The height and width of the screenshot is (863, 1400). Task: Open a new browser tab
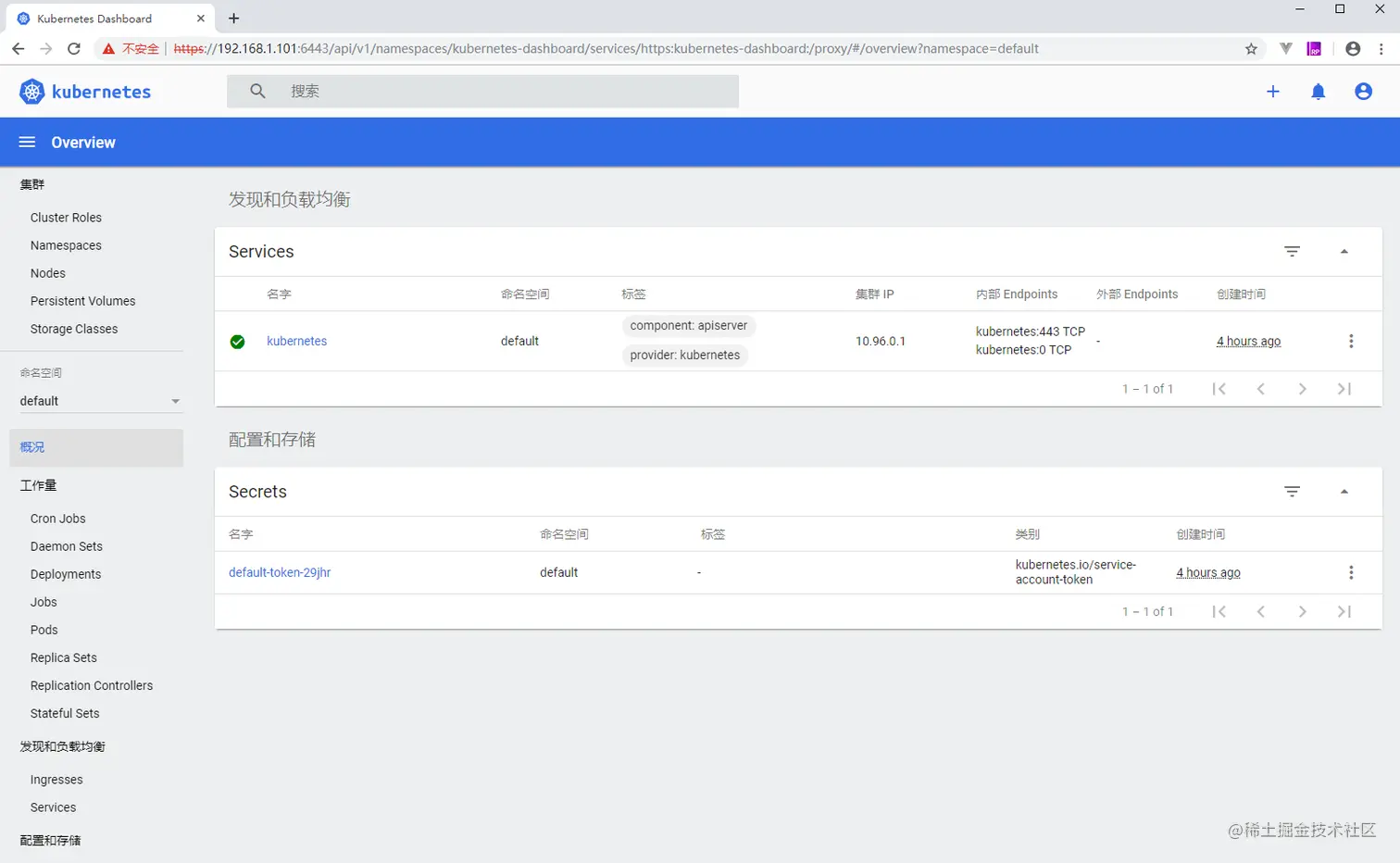click(x=233, y=18)
